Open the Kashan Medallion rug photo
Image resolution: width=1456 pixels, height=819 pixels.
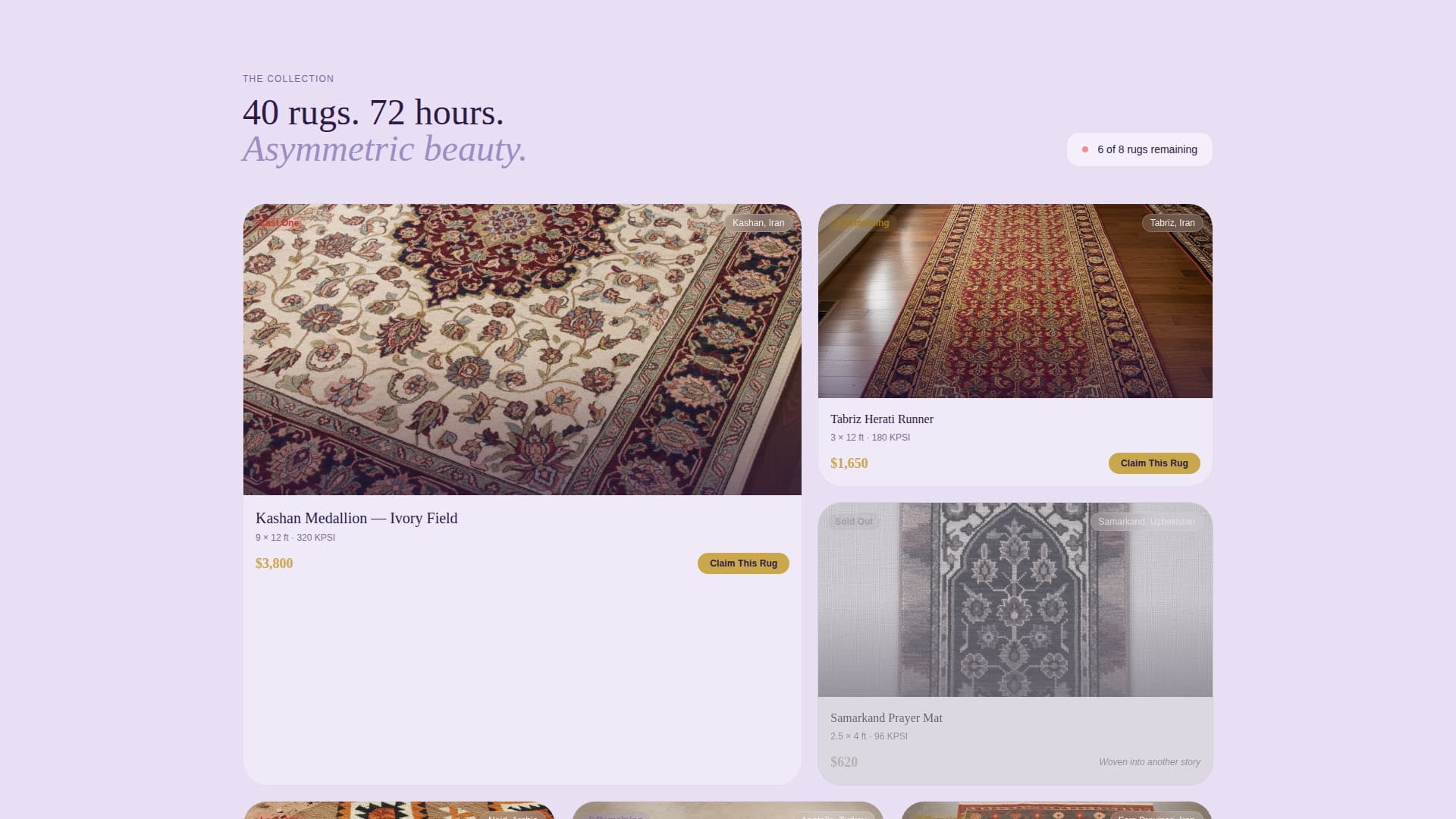click(x=522, y=350)
